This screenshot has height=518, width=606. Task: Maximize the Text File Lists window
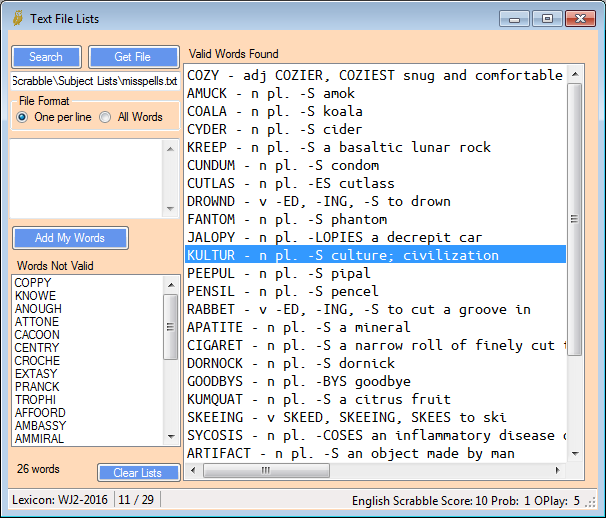pyautogui.click(x=547, y=19)
